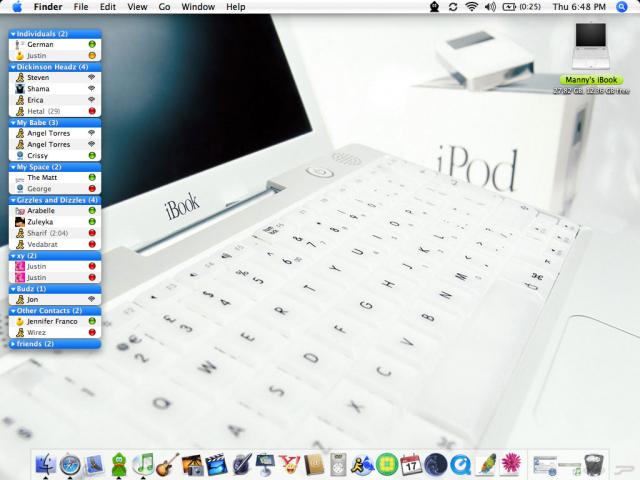Open the Help menu

coord(236,7)
